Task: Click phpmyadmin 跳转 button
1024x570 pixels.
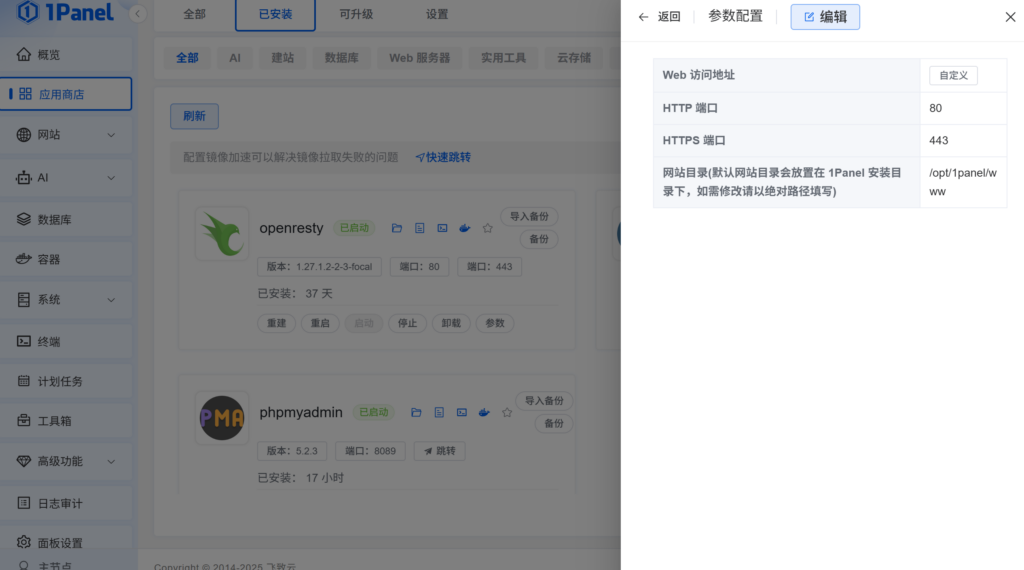Action: point(440,451)
